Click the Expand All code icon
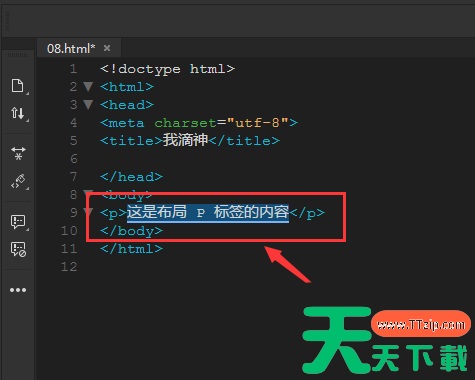This screenshot has width=475, height=380. (x=18, y=153)
